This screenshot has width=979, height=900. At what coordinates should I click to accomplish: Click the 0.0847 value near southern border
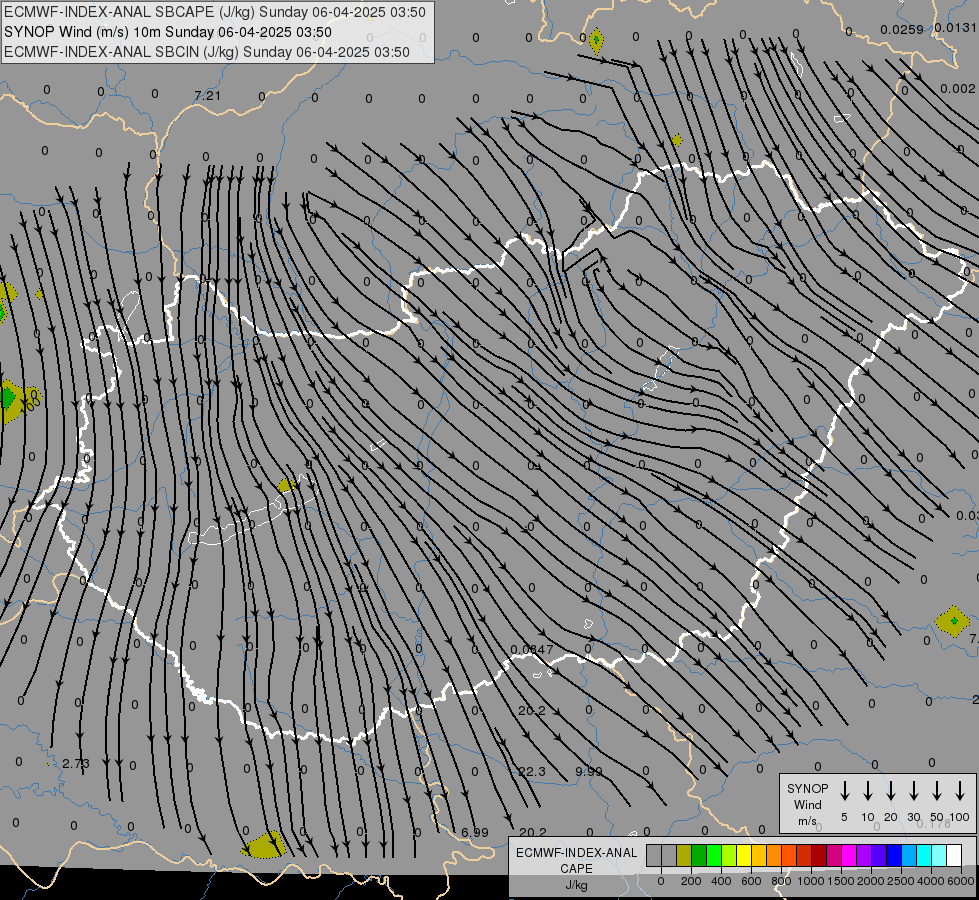532,650
